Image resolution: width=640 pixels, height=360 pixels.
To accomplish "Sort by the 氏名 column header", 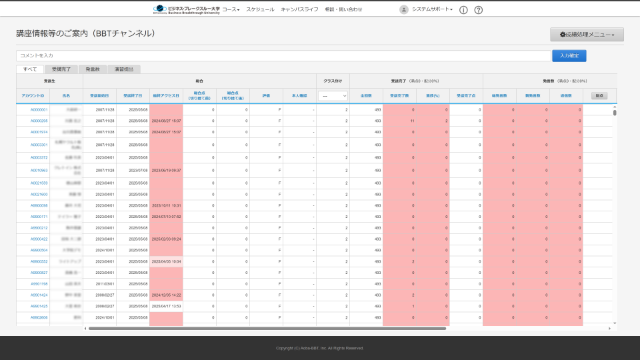I will point(66,96).
